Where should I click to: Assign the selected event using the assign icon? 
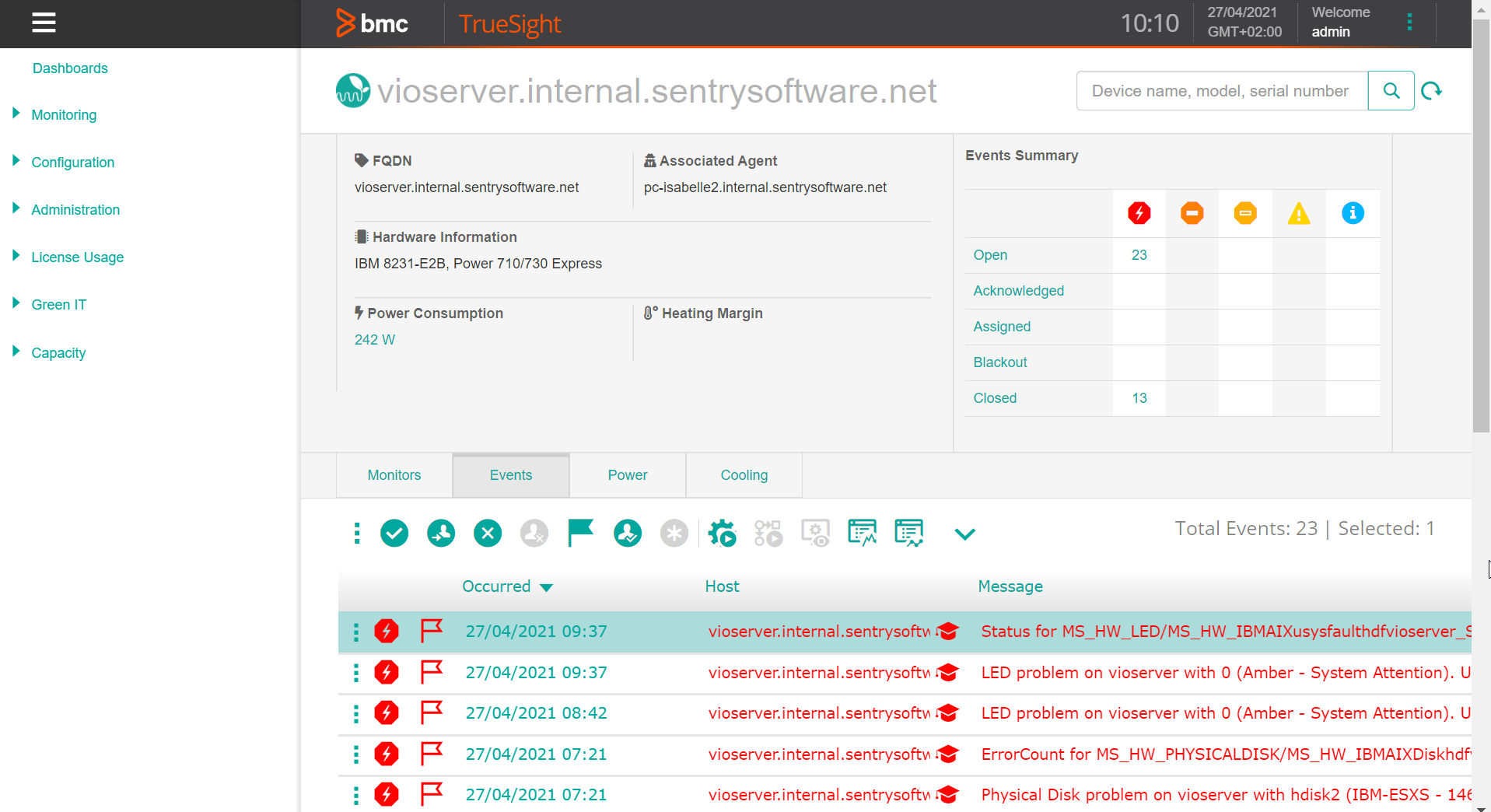tap(441, 533)
